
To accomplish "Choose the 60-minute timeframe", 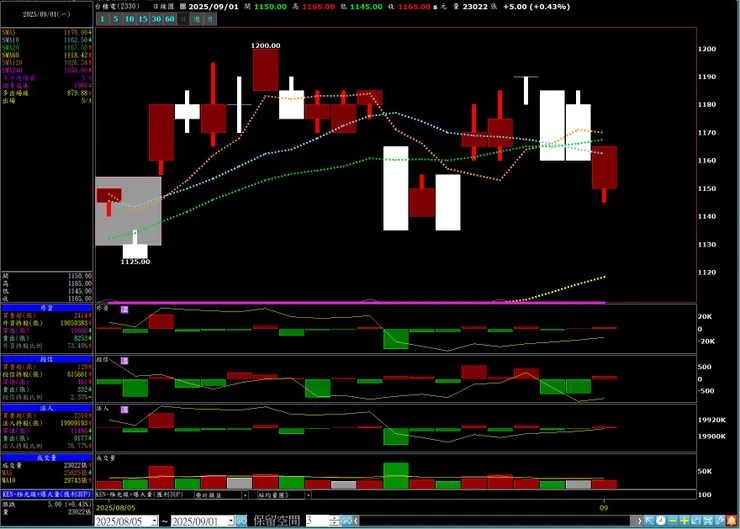I will (170, 19).
